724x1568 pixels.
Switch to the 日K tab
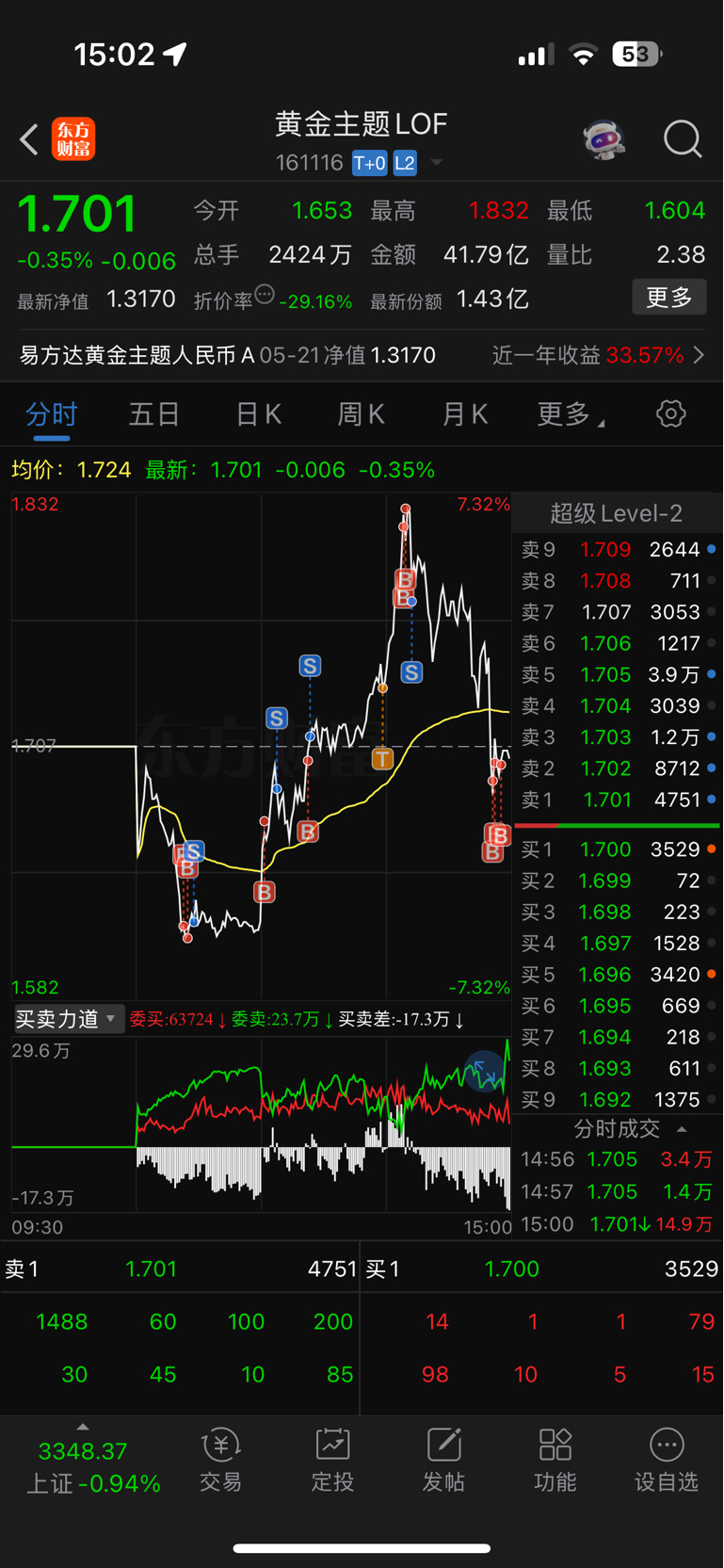click(x=258, y=413)
